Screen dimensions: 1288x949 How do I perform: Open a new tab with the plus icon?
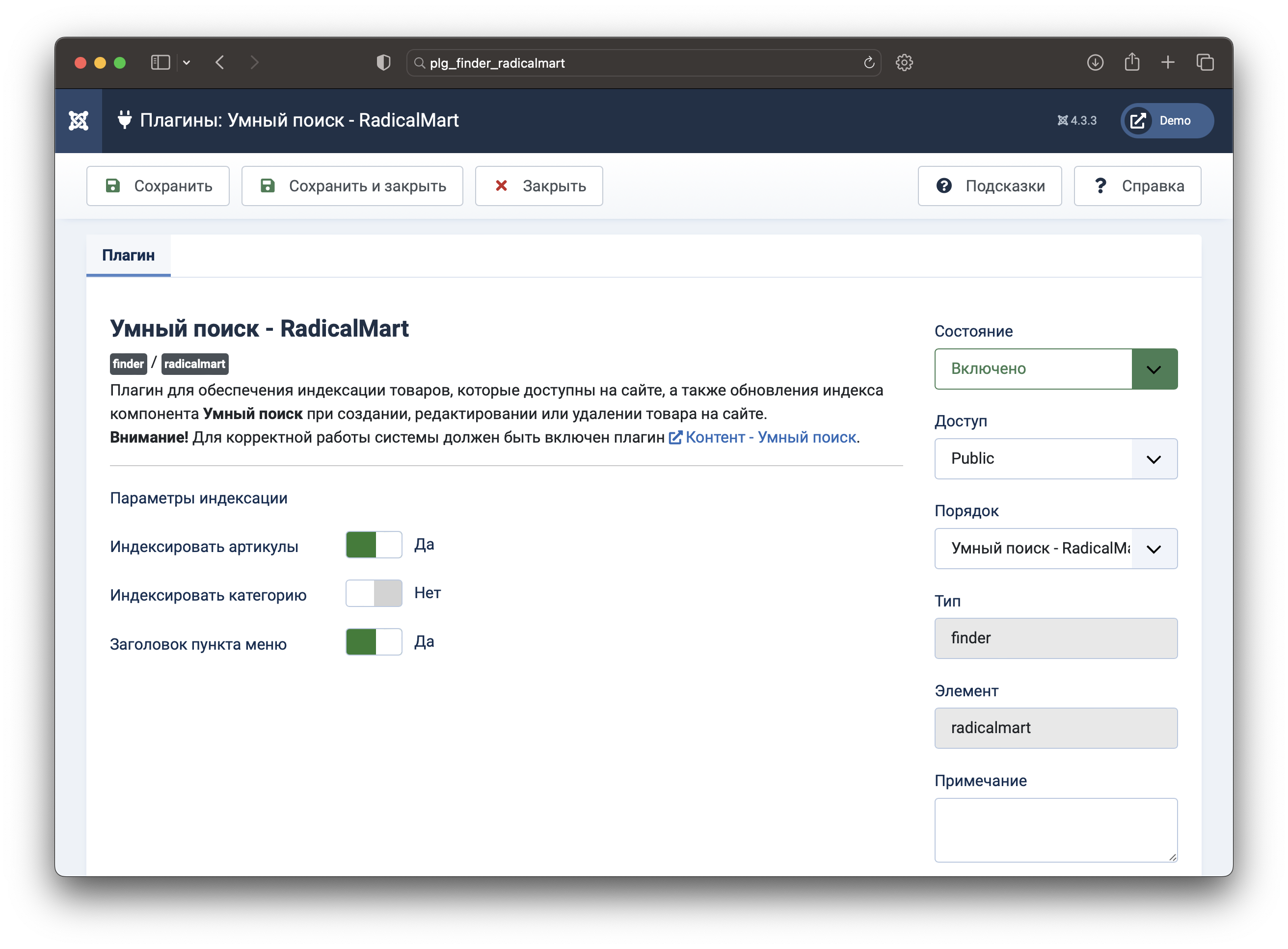coord(1167,63)
